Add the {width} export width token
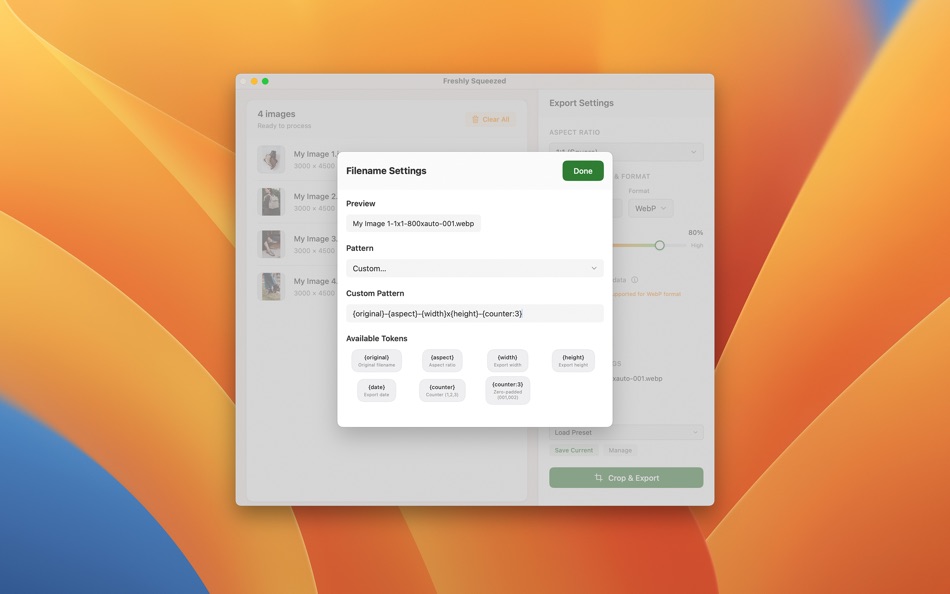Screen dimensions: 950x594 (x=506, y=360)
